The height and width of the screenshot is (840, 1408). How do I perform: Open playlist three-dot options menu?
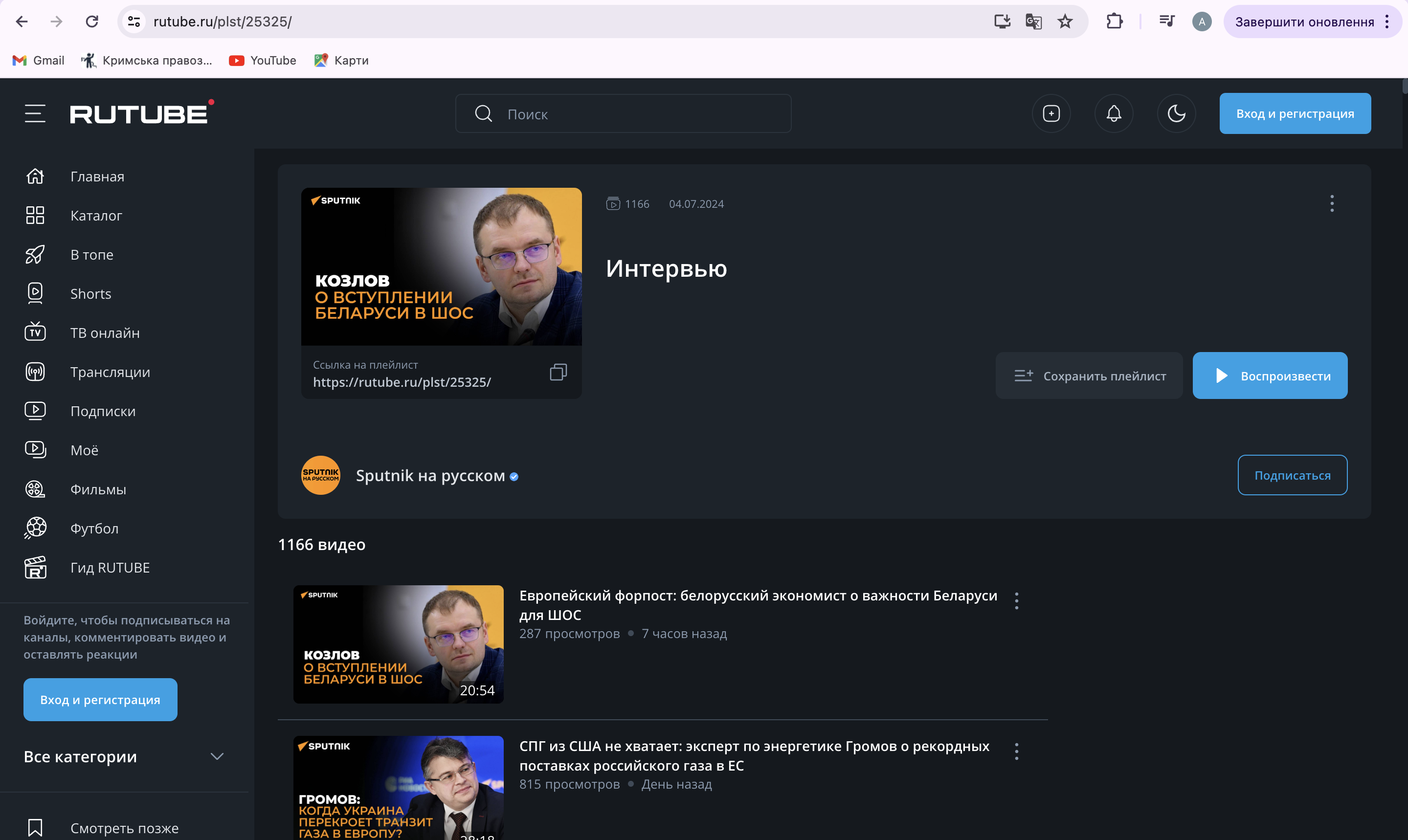click(1332, 203)
